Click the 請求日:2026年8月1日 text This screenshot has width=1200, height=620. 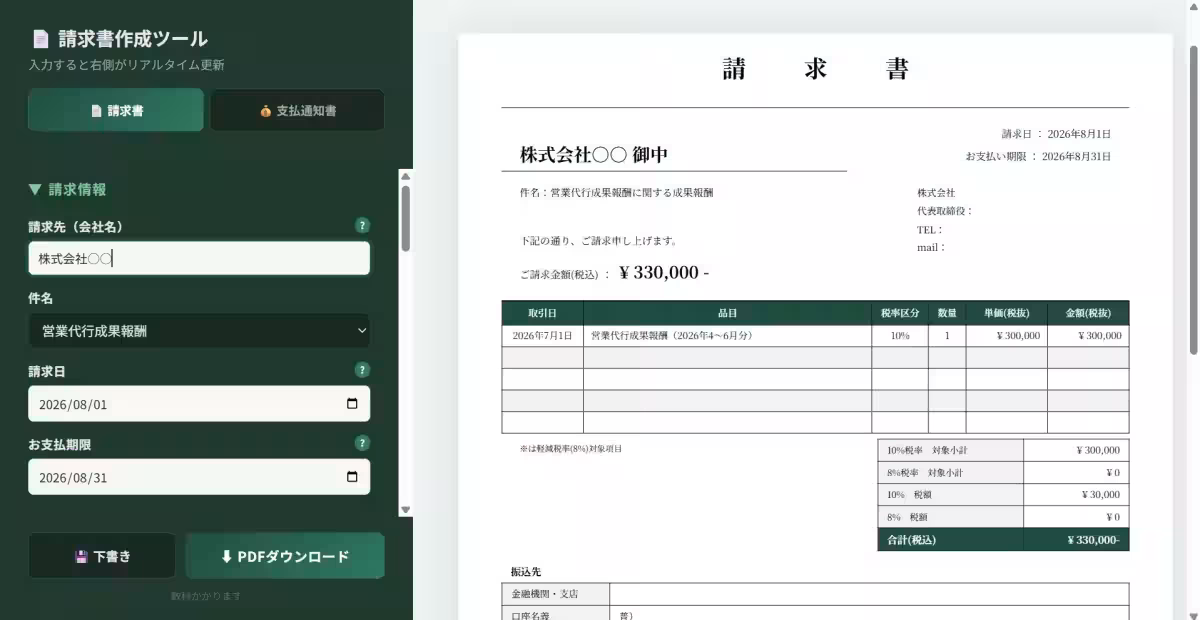coord(1056,134)
